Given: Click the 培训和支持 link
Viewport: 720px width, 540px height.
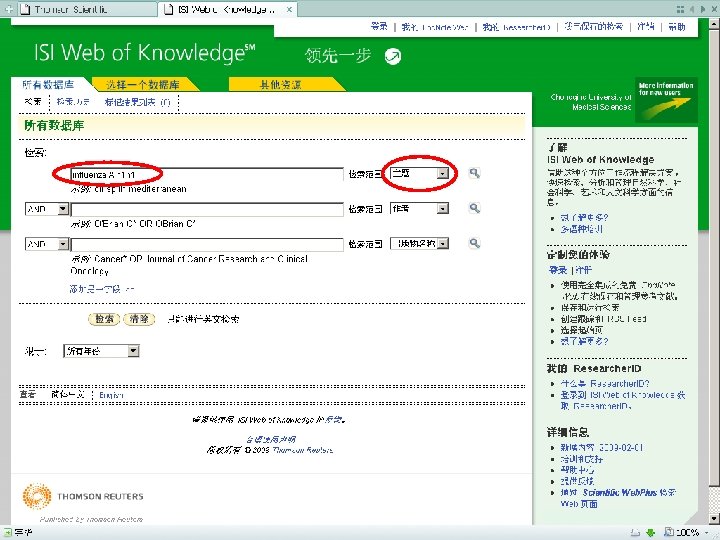Looking at the screenshot, I should (581, 459).
